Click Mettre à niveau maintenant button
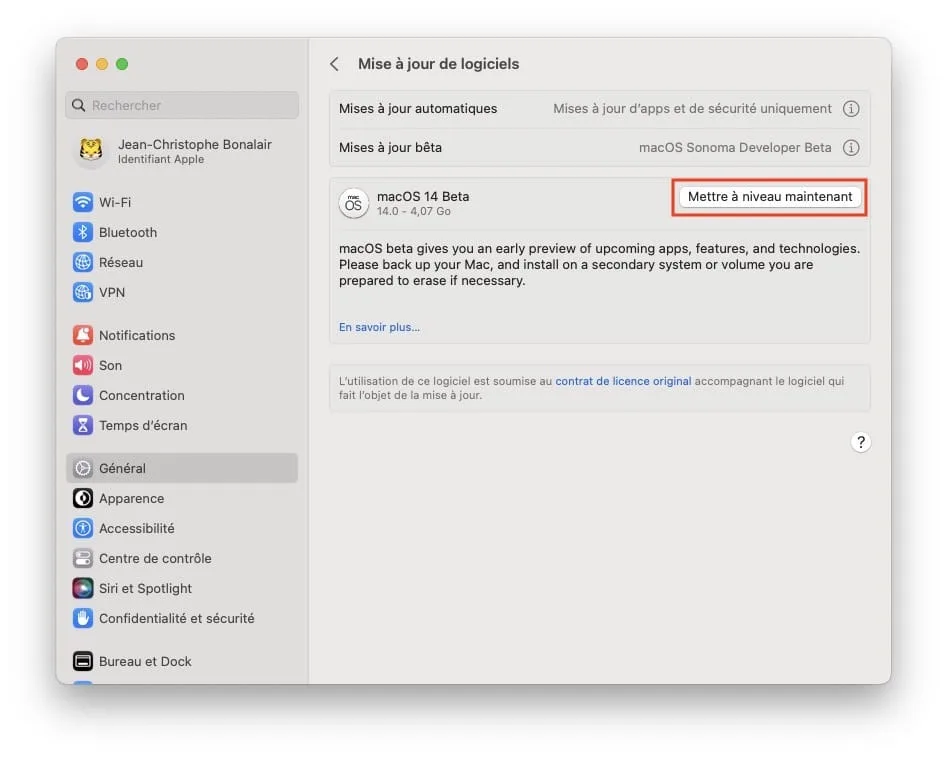Image resolution: width=947 pixels, height=758 pixels. click(x=770, y=197)
